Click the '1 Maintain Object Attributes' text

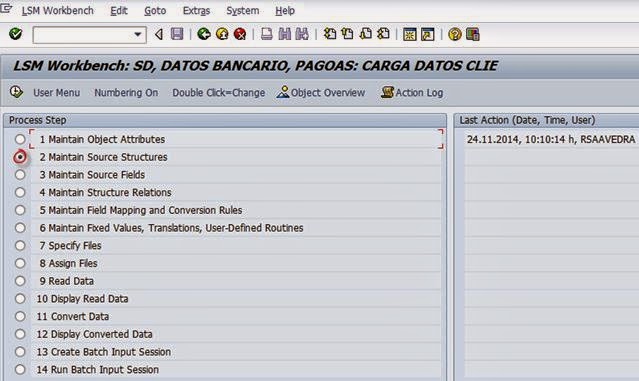click(102, 139)
